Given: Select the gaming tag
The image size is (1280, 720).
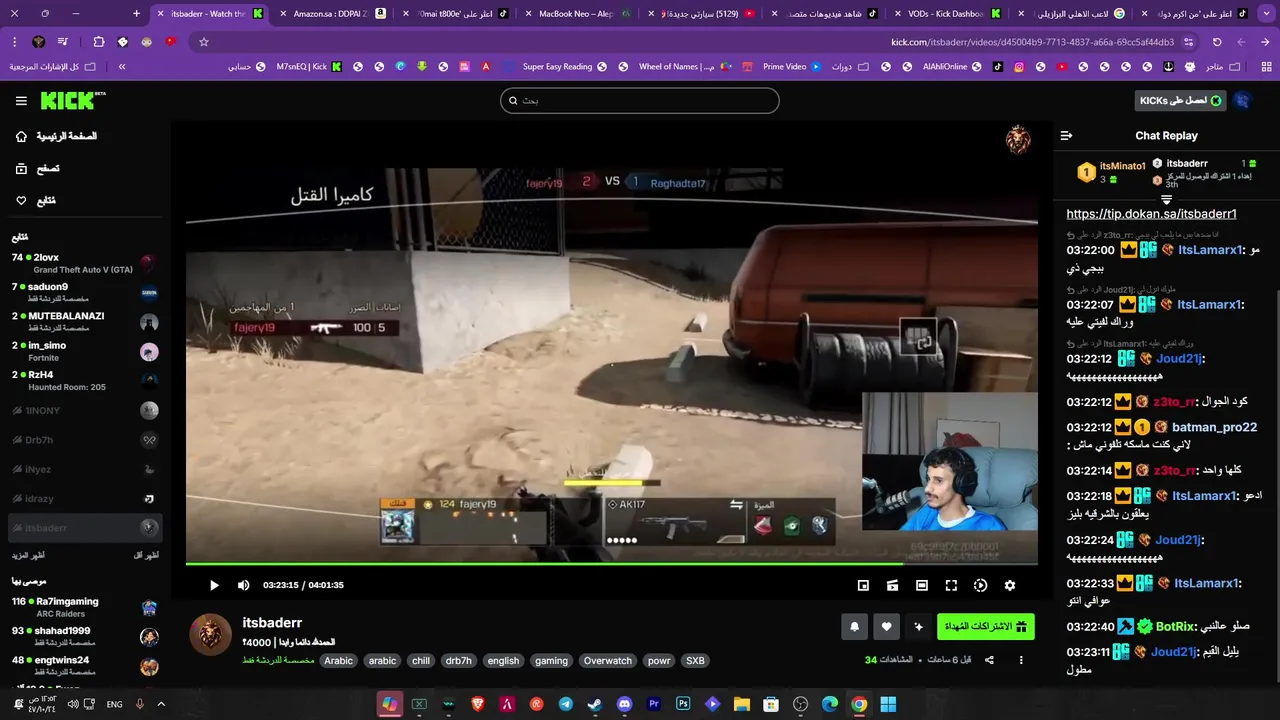Looking at the screenshot, I should [551, 661].
